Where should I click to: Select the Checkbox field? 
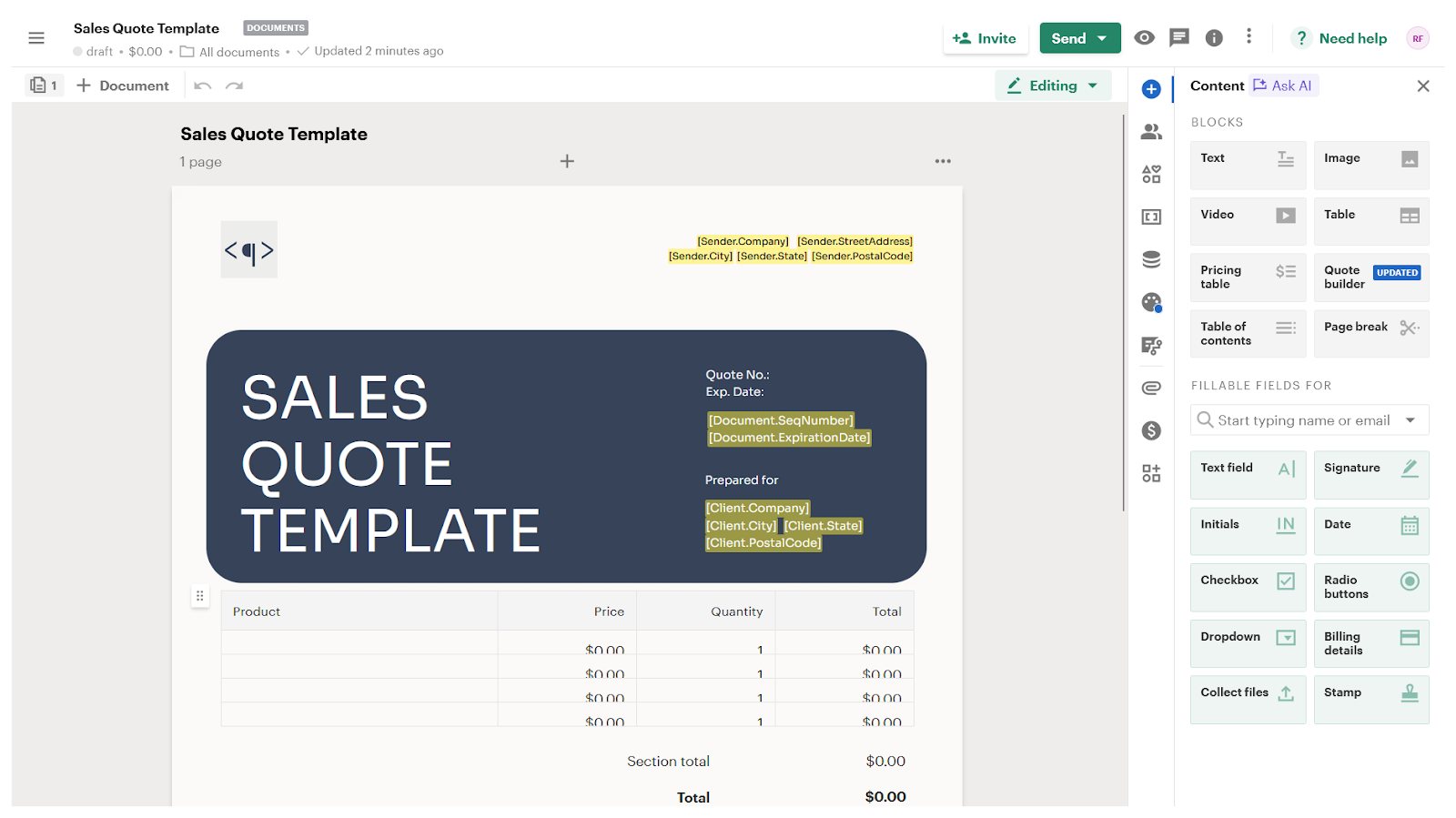pos(1248,588)
